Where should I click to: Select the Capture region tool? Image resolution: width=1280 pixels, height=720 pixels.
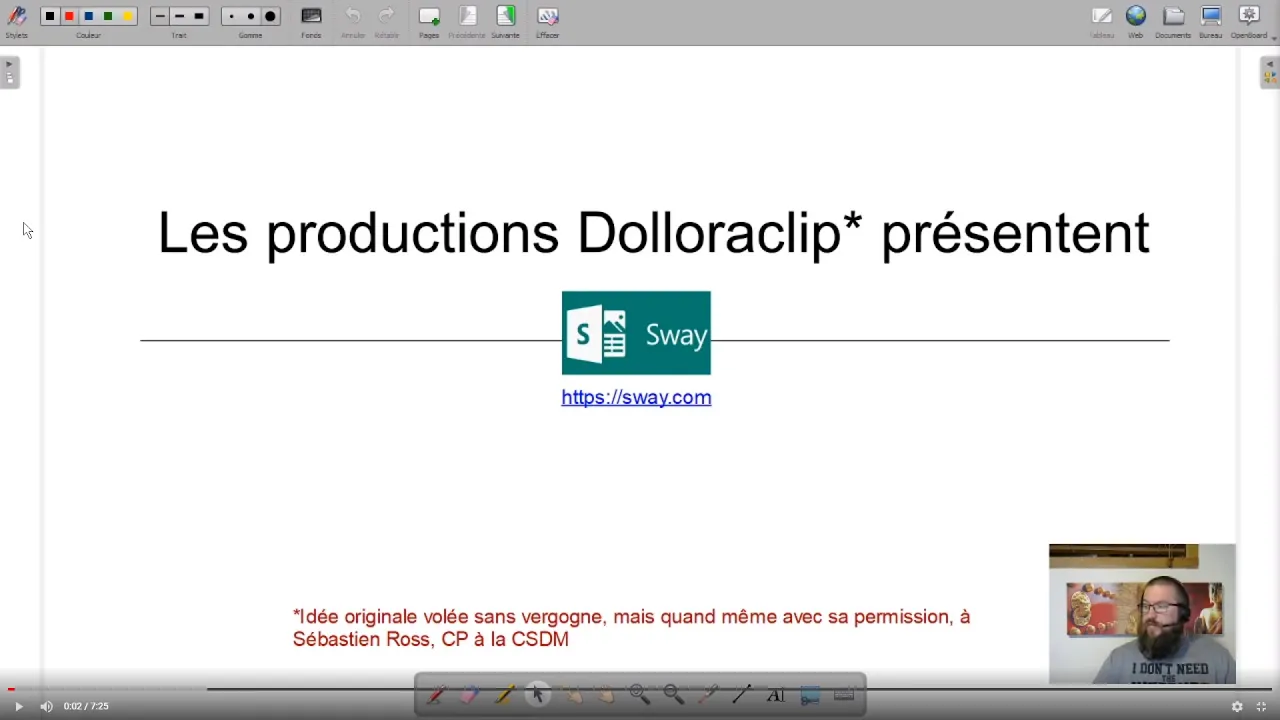pyautogui.click(x=810, y=694)
